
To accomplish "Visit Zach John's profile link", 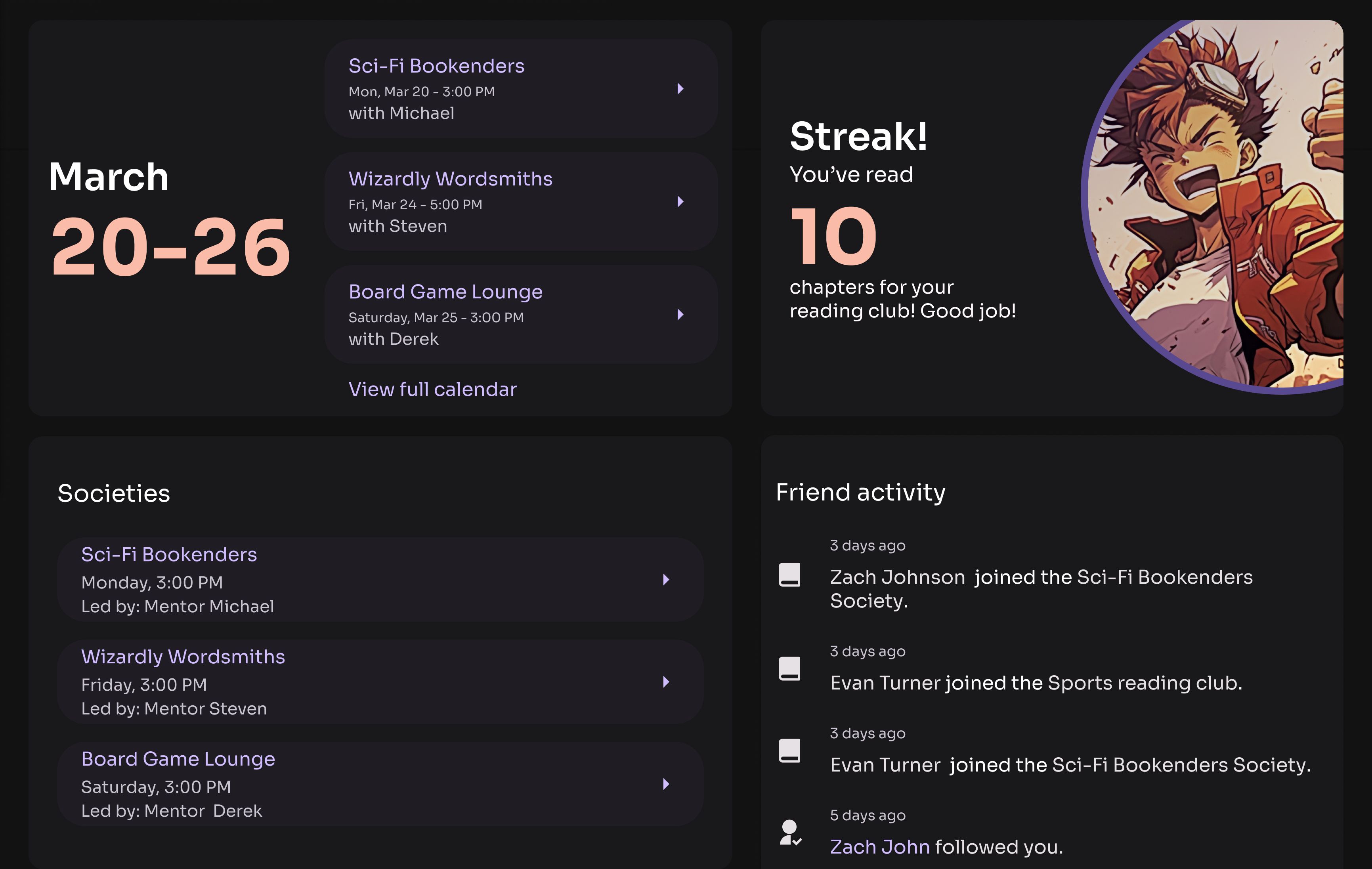I will (x=880, y=847).
